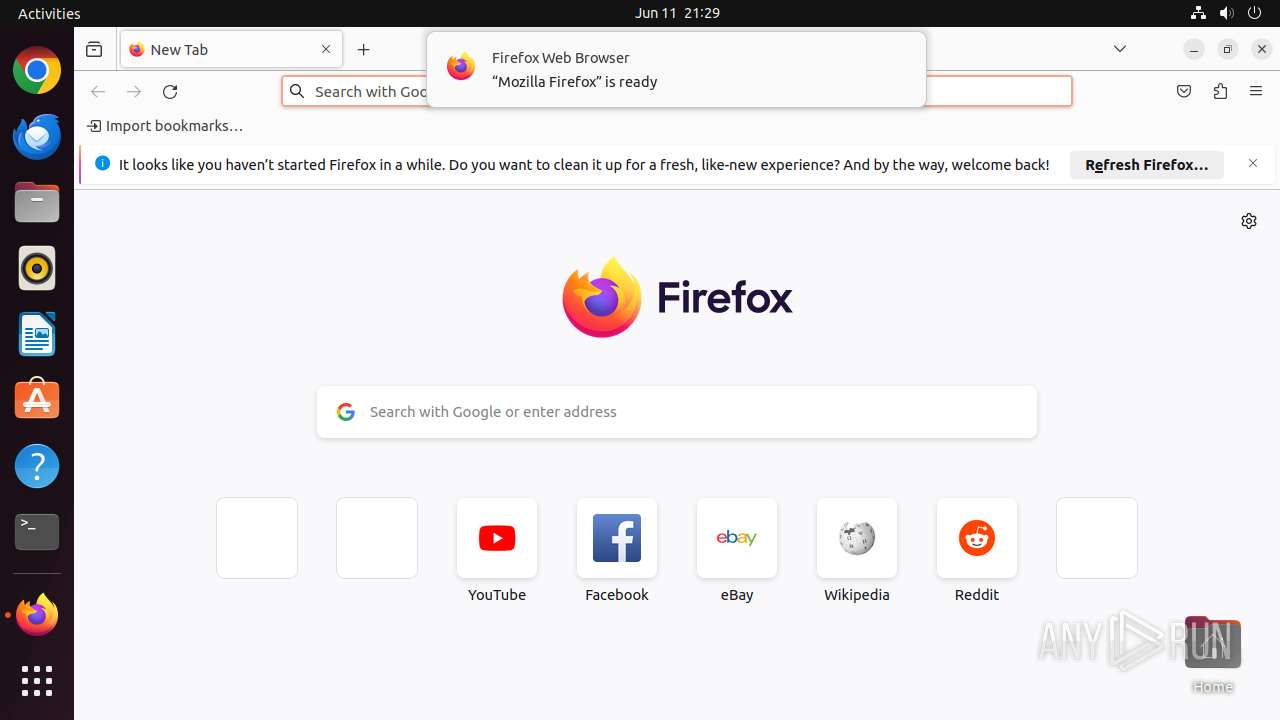Viewport: 1280px width, 720px height.
Task: Open volume indicator in top bar
Action: click(x=1227, y=13)
